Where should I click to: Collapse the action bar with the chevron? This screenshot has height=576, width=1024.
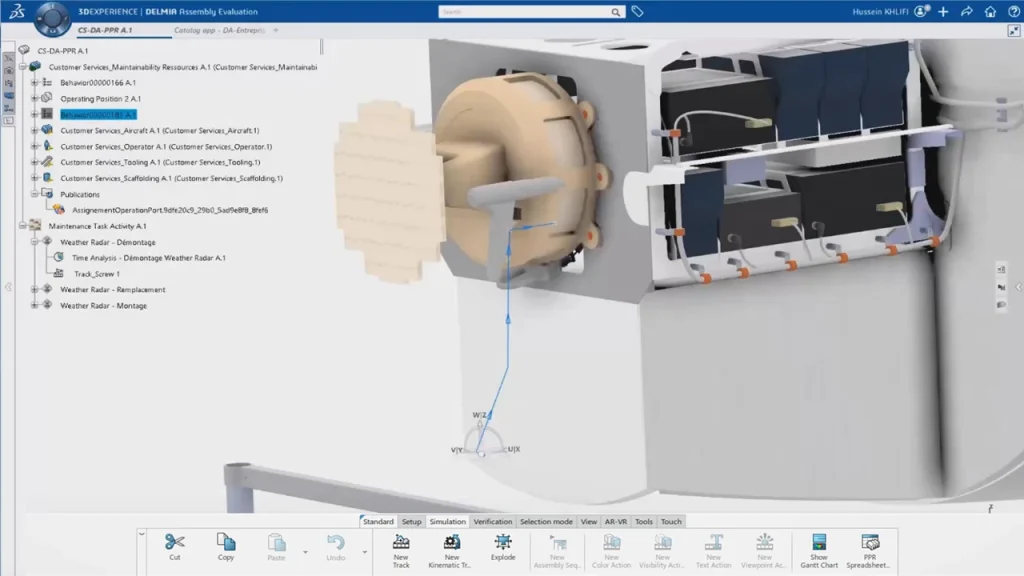[142, 534]
